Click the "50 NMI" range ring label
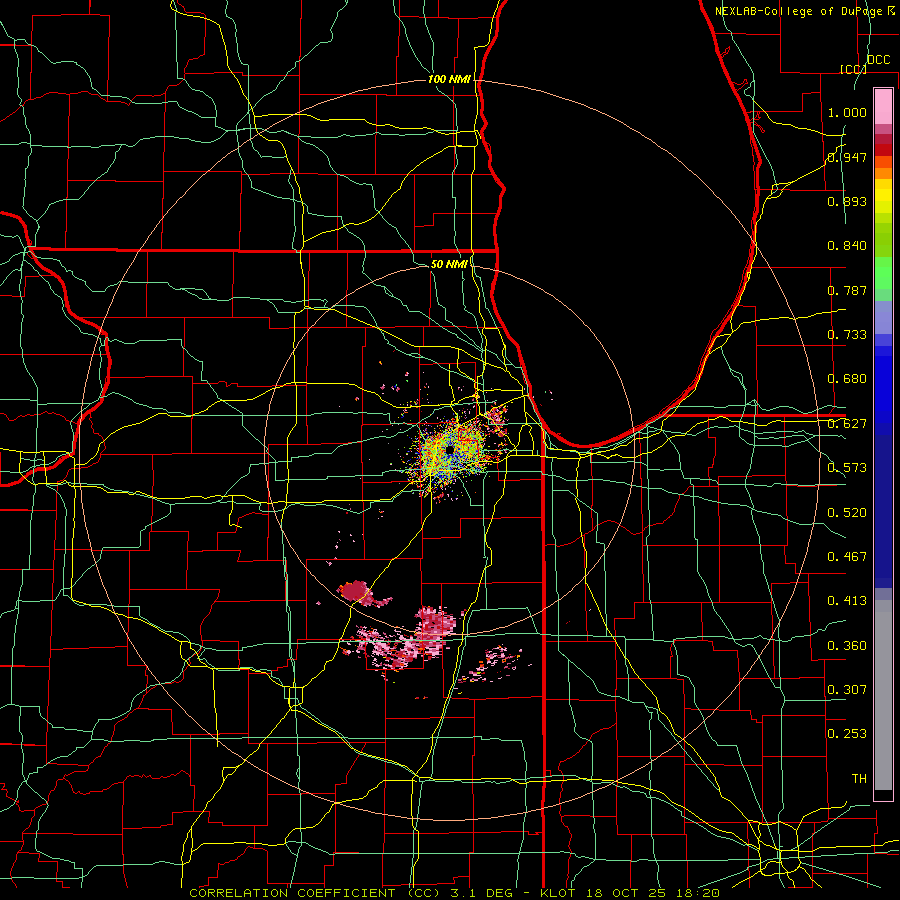Viewport: 900px width, 900px height. 449,264
